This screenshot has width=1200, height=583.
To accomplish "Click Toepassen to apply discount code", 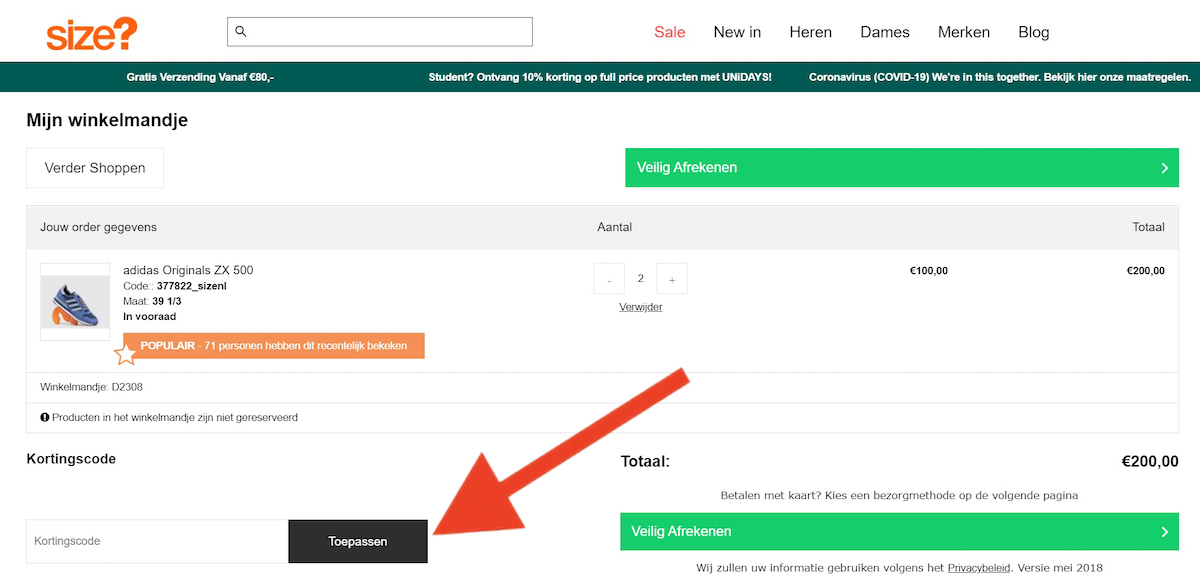I will (358, 541).
